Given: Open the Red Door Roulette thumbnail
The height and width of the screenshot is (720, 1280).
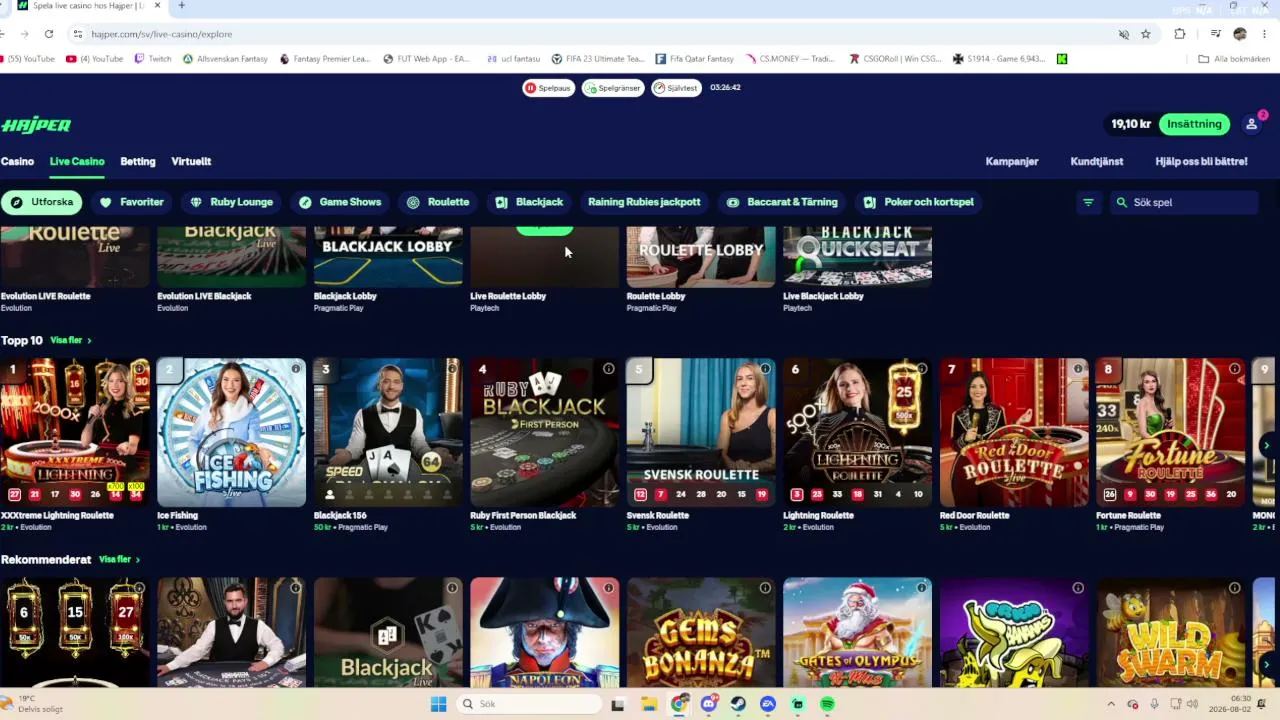Looking at the screenshot, I should (1014, 432).
